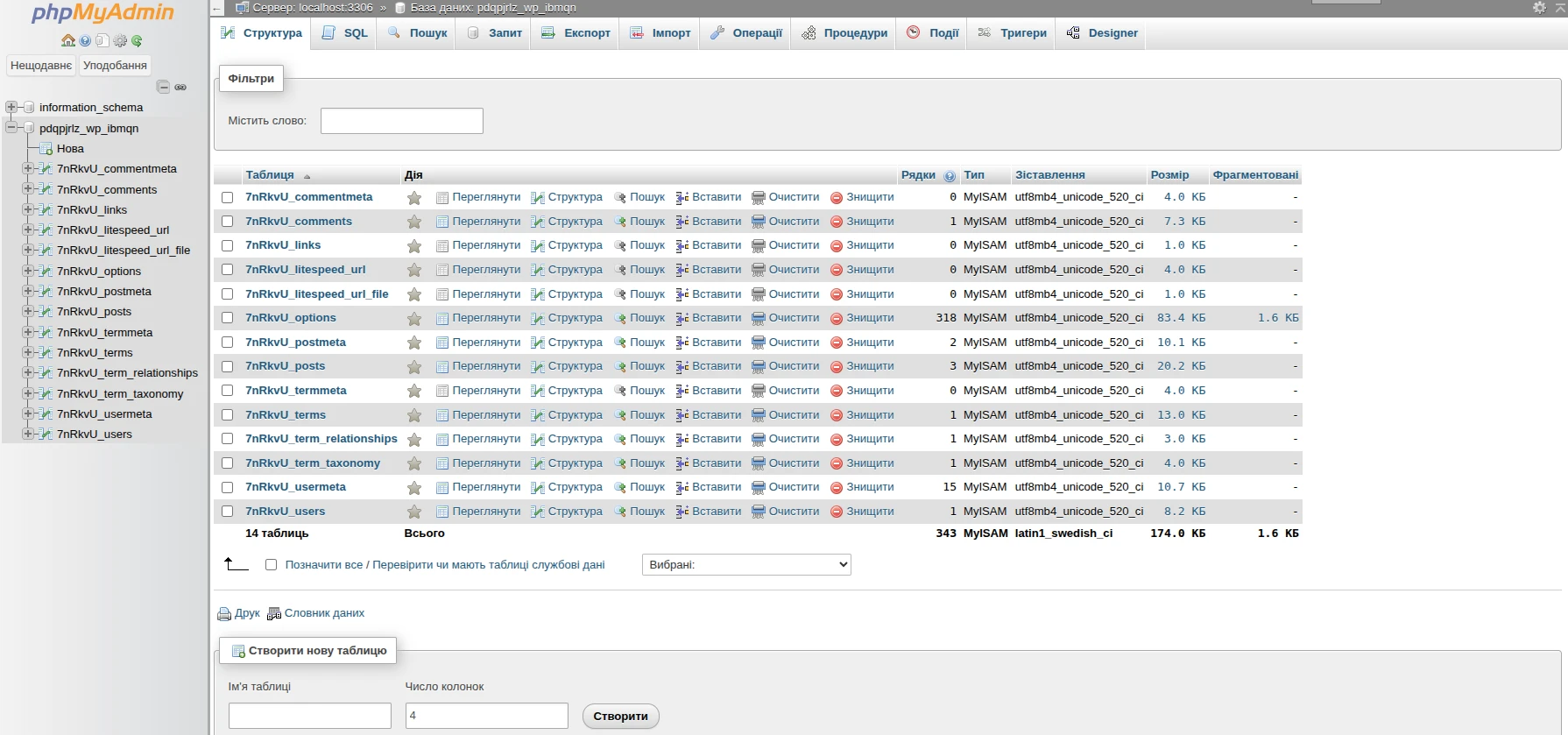
Task: Reload navigation panel green icon
Action: click(x=137, y=40)
